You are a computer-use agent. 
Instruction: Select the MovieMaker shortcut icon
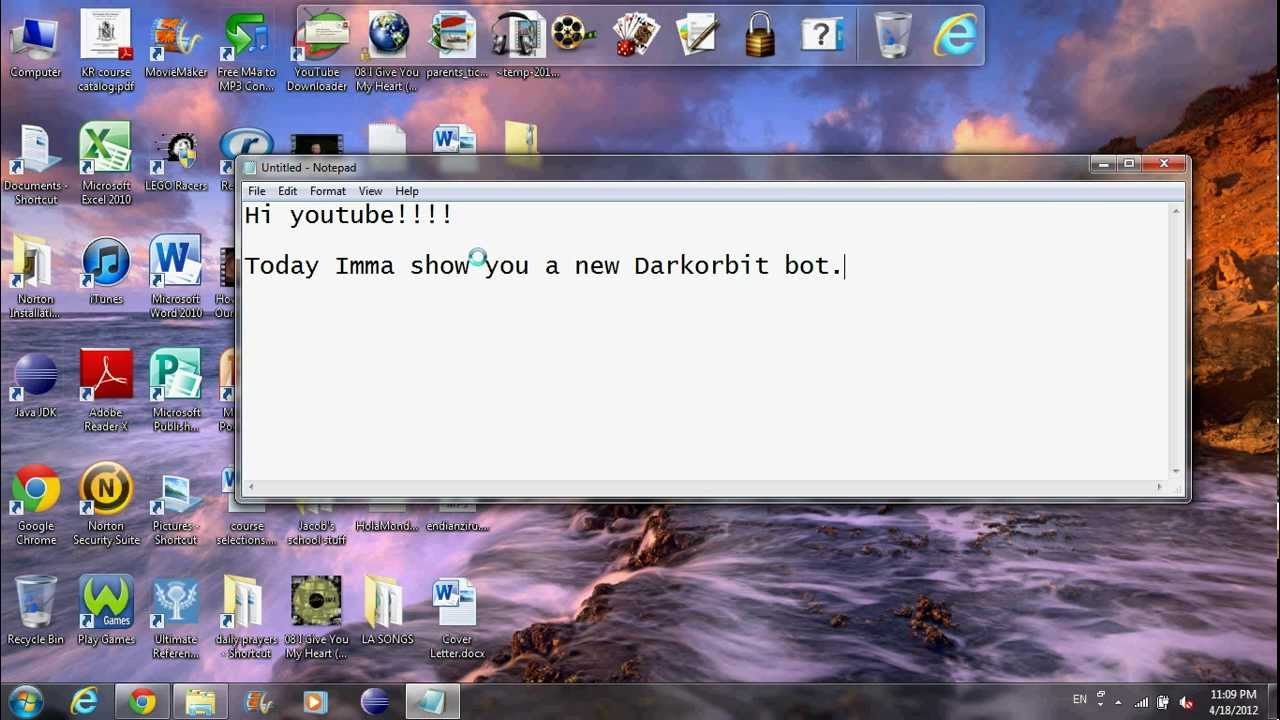point(176,46)
